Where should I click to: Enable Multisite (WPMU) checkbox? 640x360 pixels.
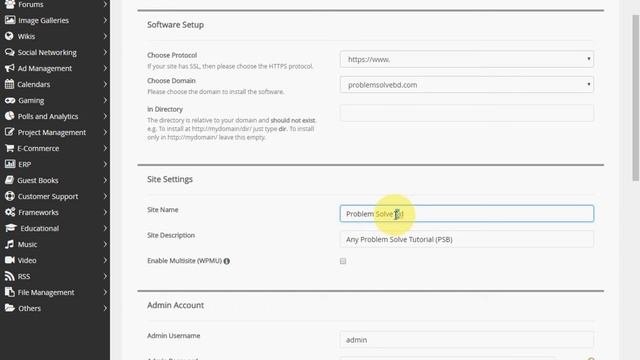(x=343, y=261)
